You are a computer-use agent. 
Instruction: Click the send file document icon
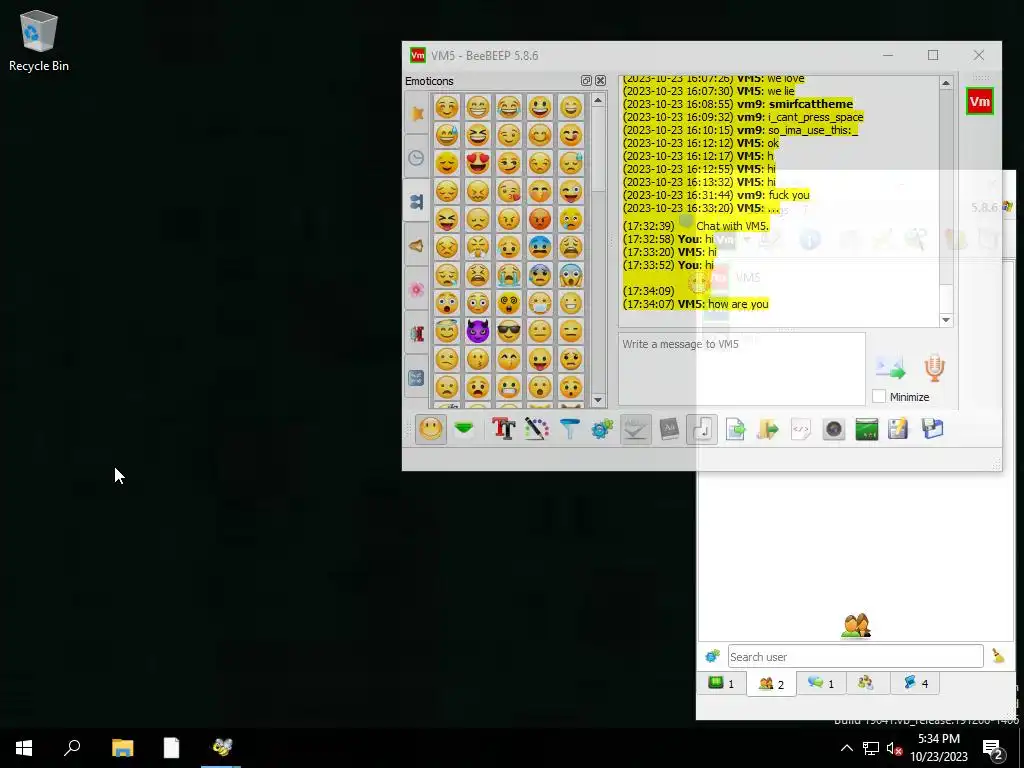735,429
